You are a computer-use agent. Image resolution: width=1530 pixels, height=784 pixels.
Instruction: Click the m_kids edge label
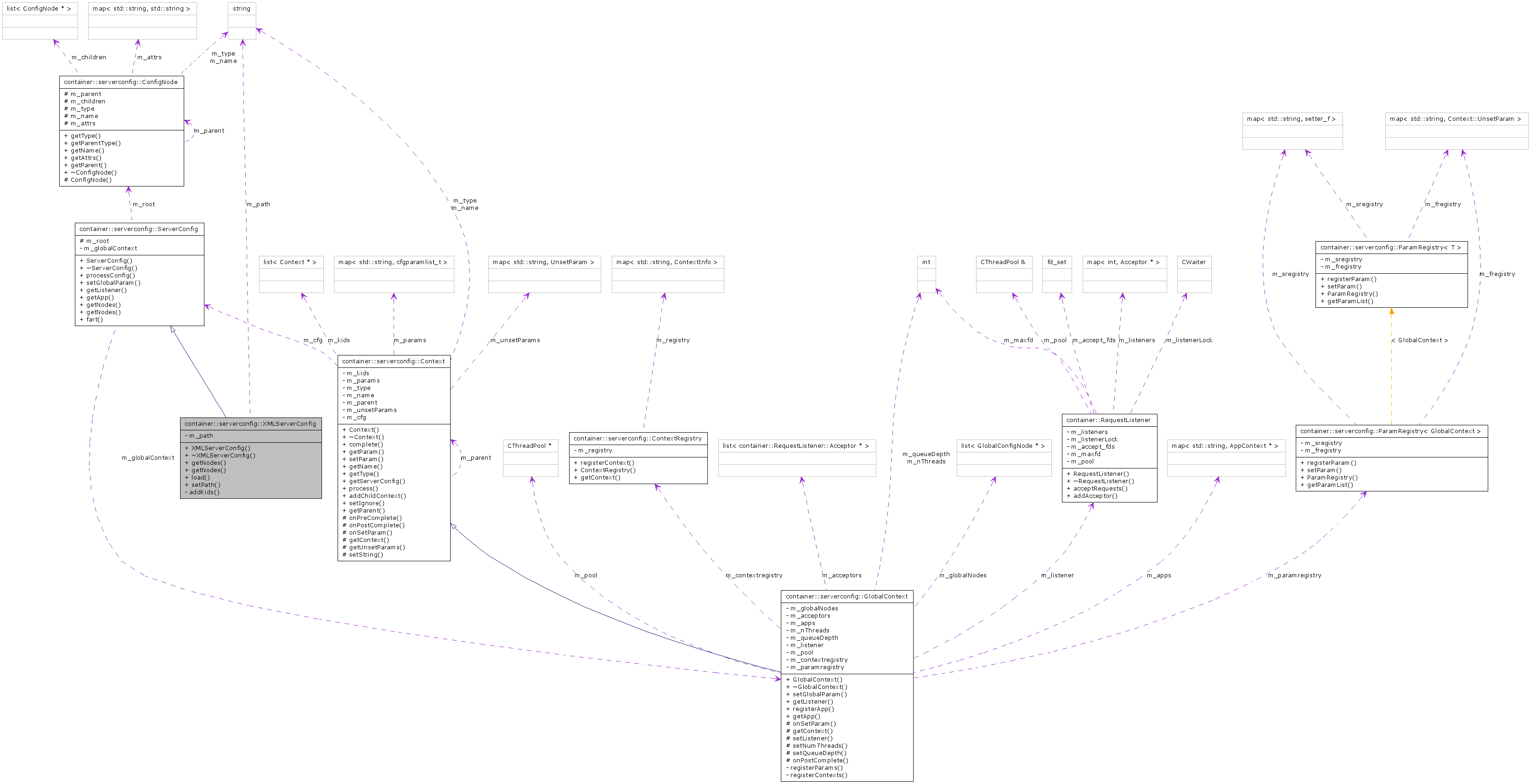pos(339,340)
